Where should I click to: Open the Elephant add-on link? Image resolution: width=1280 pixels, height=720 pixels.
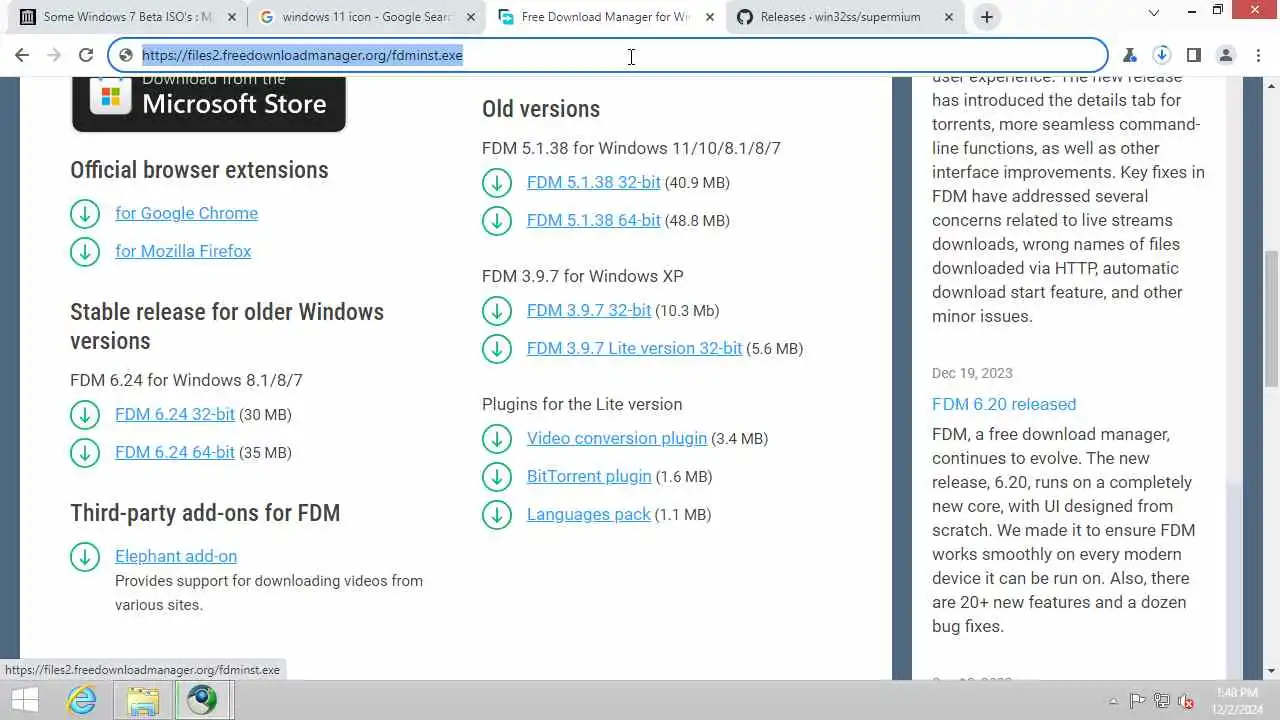(x=176, y=556)
